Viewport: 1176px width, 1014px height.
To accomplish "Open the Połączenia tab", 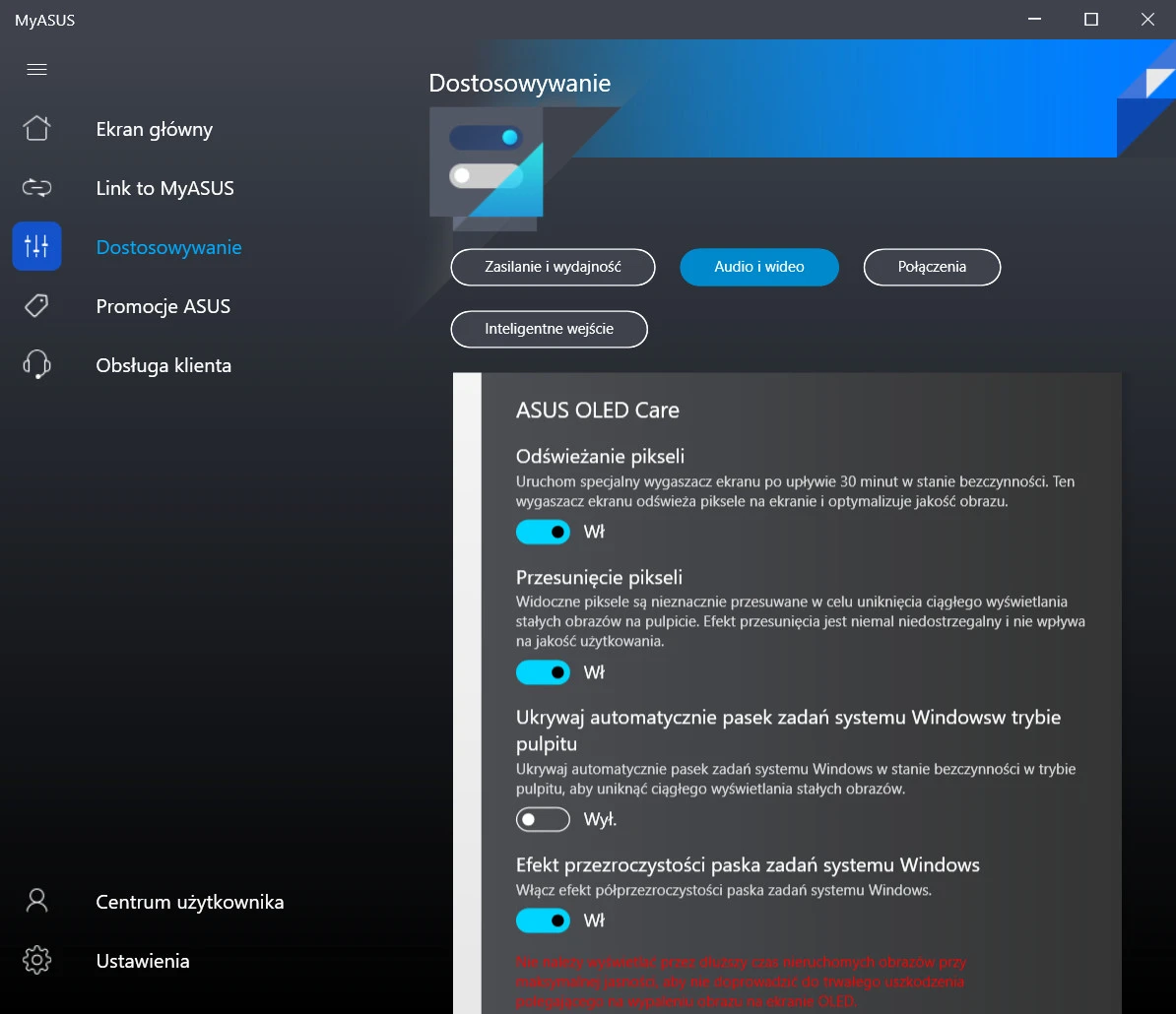I will click(932, 267).
